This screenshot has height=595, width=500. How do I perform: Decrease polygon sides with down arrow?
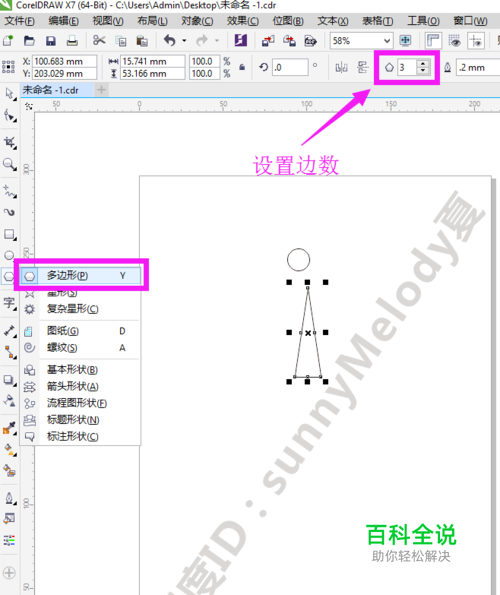click(423, 71)
